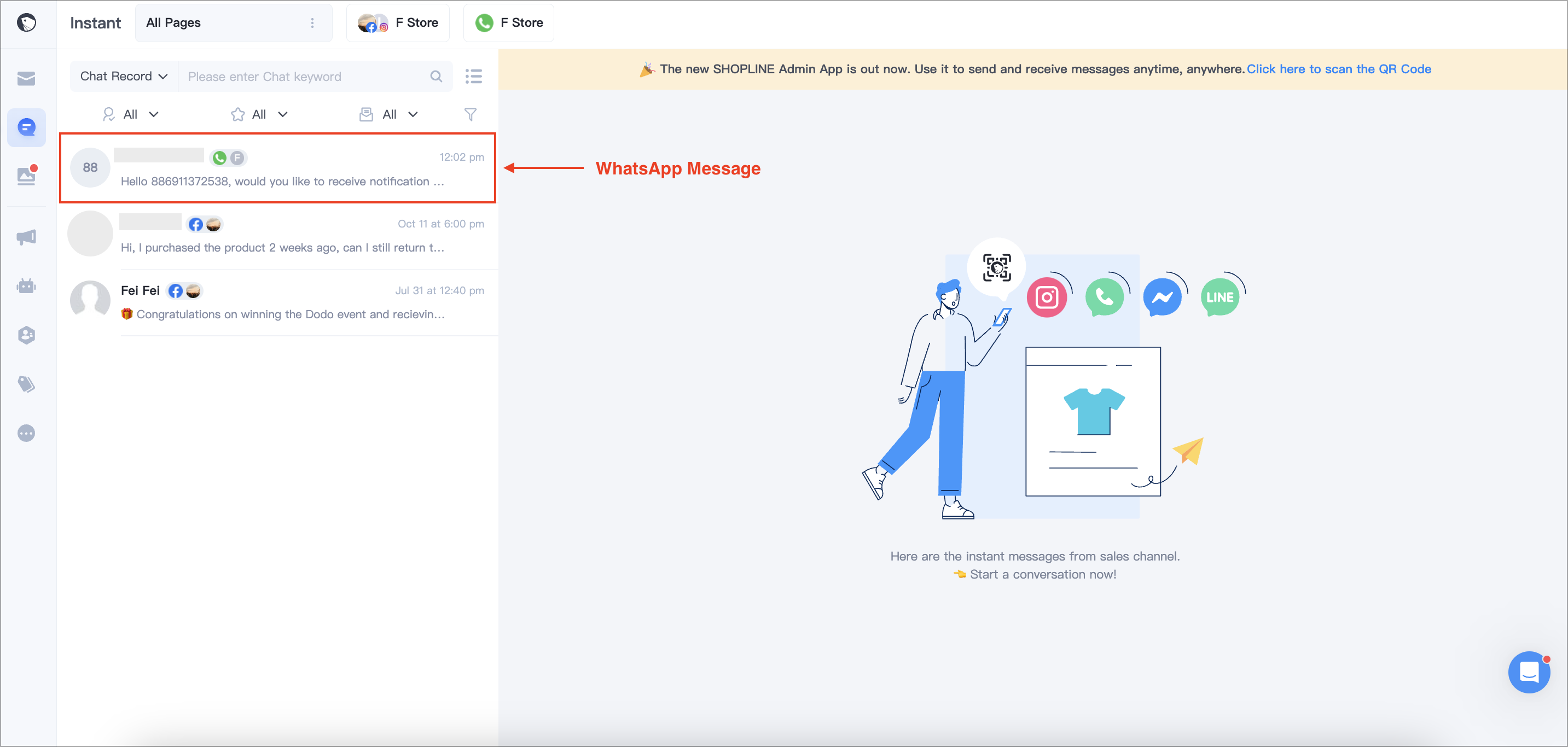Viewport: 1568px width, 747px height.
Task: Click the 88 avatar
Action: pyautogui.click(x=90, y=167)
